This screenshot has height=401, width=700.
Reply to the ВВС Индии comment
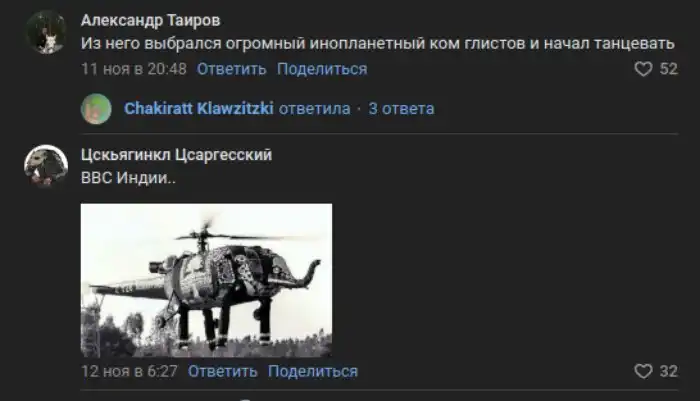222,371
